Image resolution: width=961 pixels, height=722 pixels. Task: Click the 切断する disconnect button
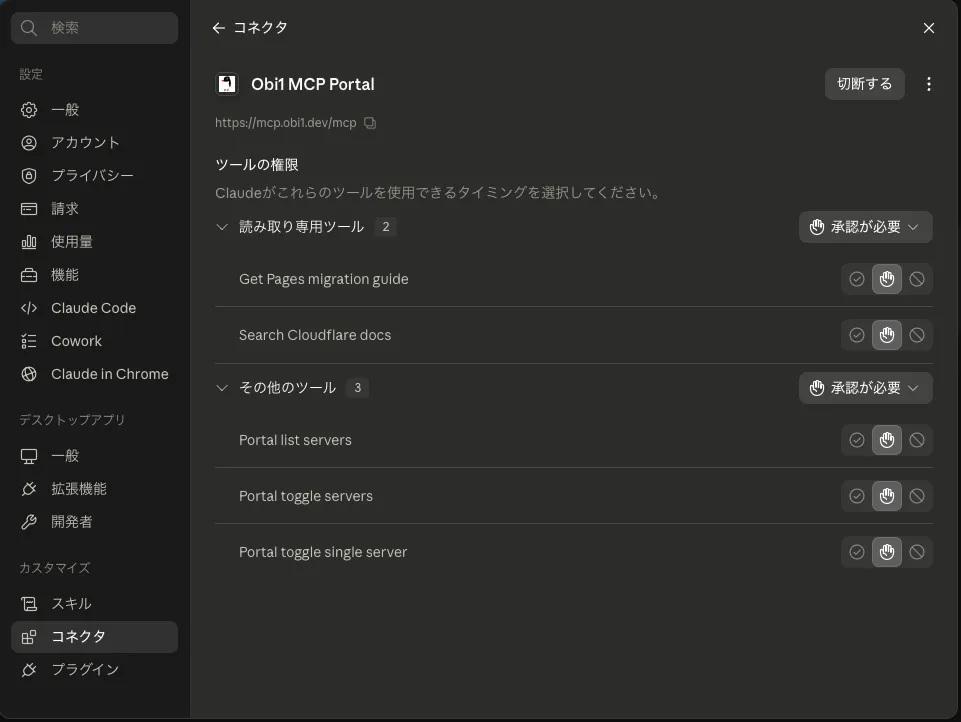click(864, 84)
